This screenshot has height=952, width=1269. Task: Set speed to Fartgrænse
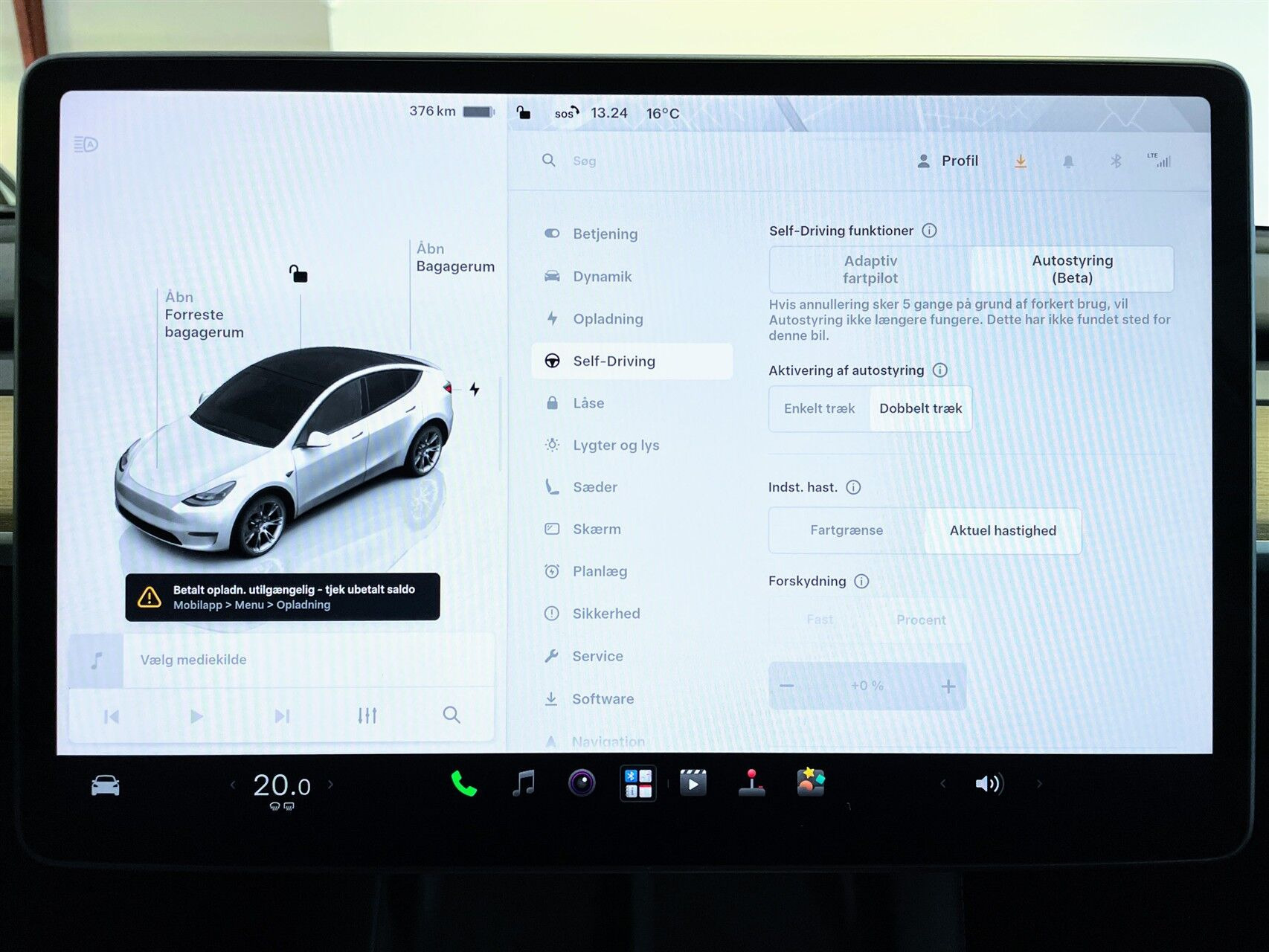pos(846,530)
